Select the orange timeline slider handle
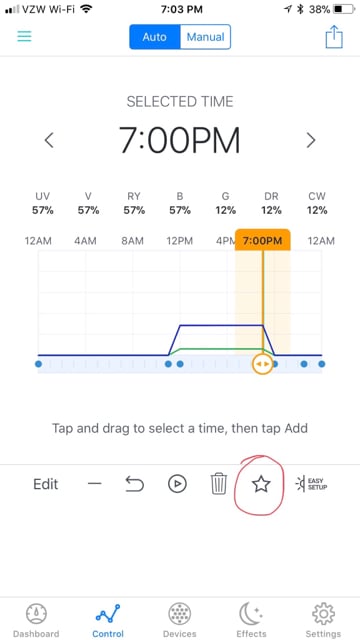The width and height of the screenshot is (360, 640). click(262, 364)
